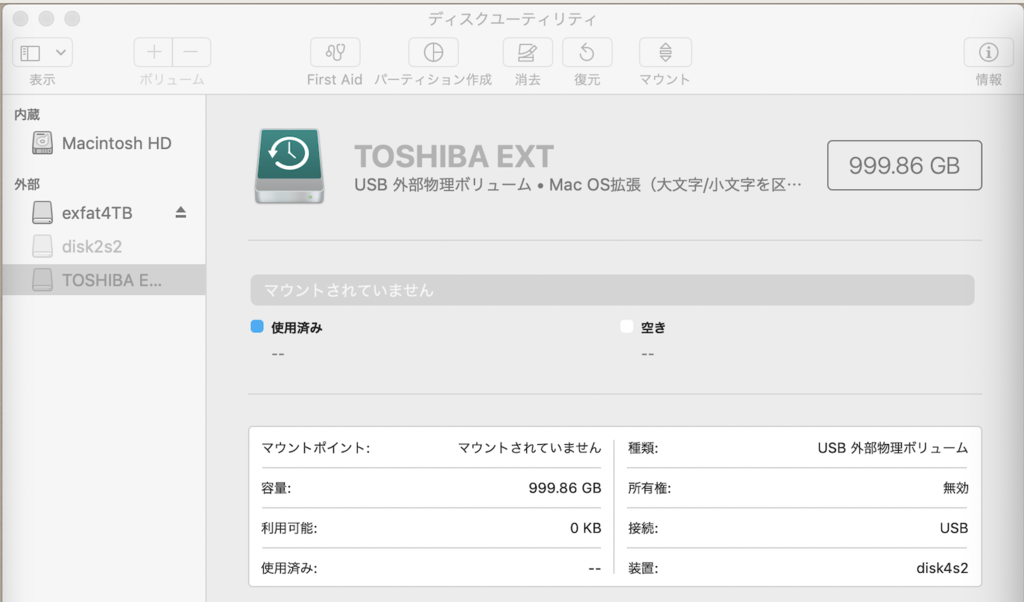Open the 情報 info icon
The width and height of the screenshot is (1024, 602).
coord(988,52)
